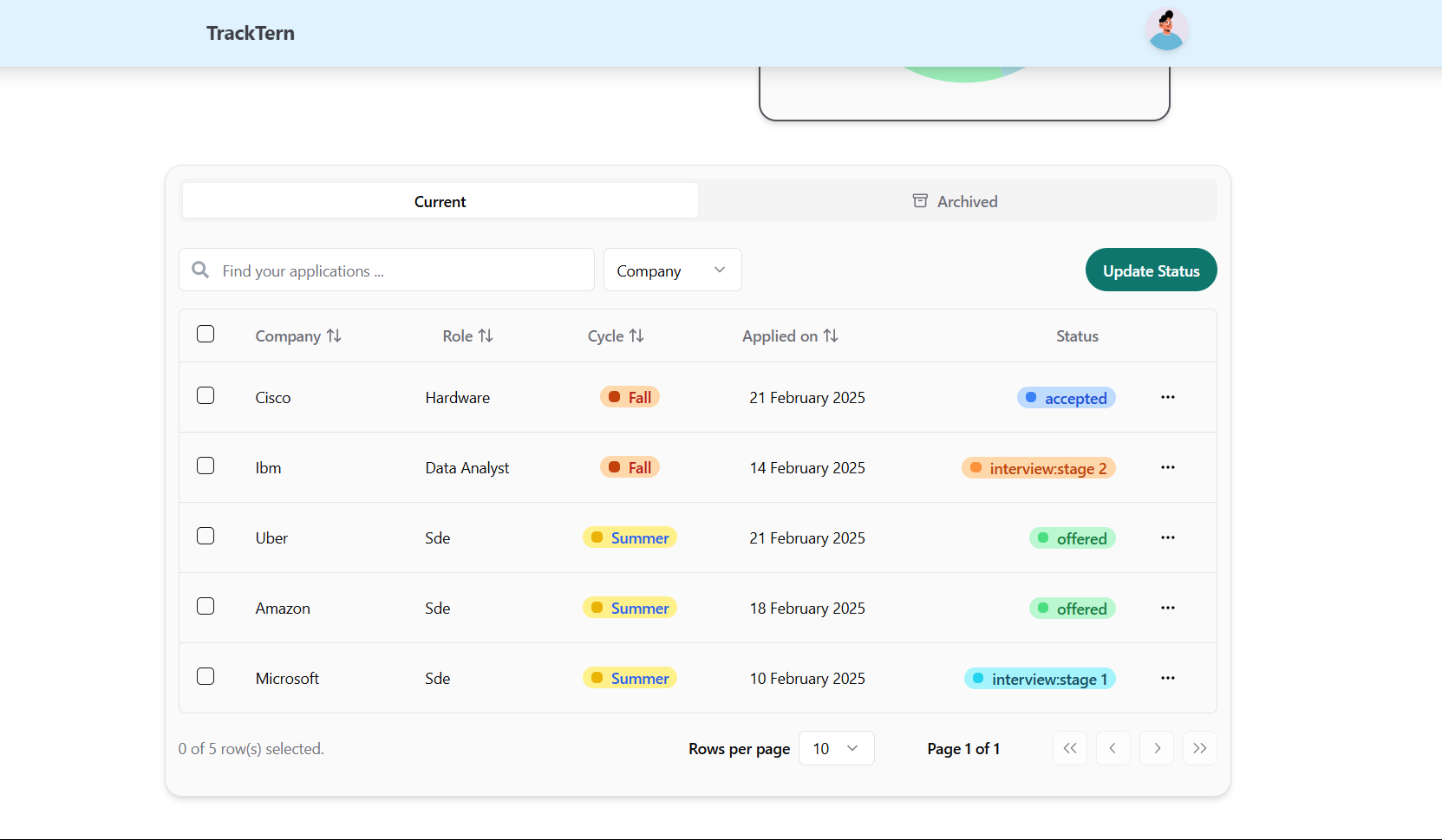Image resolution: width=1442 pixels, height=840 pixels.
Task: Go to the previous page
Action: point(1113,748)
